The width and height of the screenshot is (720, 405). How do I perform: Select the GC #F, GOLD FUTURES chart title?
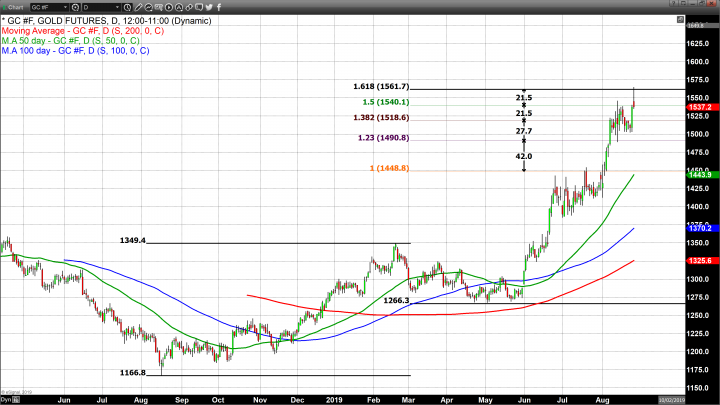tap(109, 21)
